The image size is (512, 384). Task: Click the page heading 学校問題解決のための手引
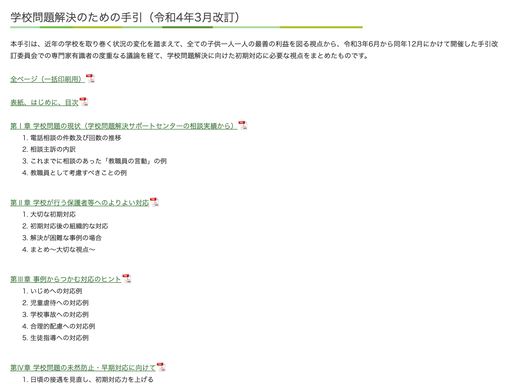click(125, 17)
